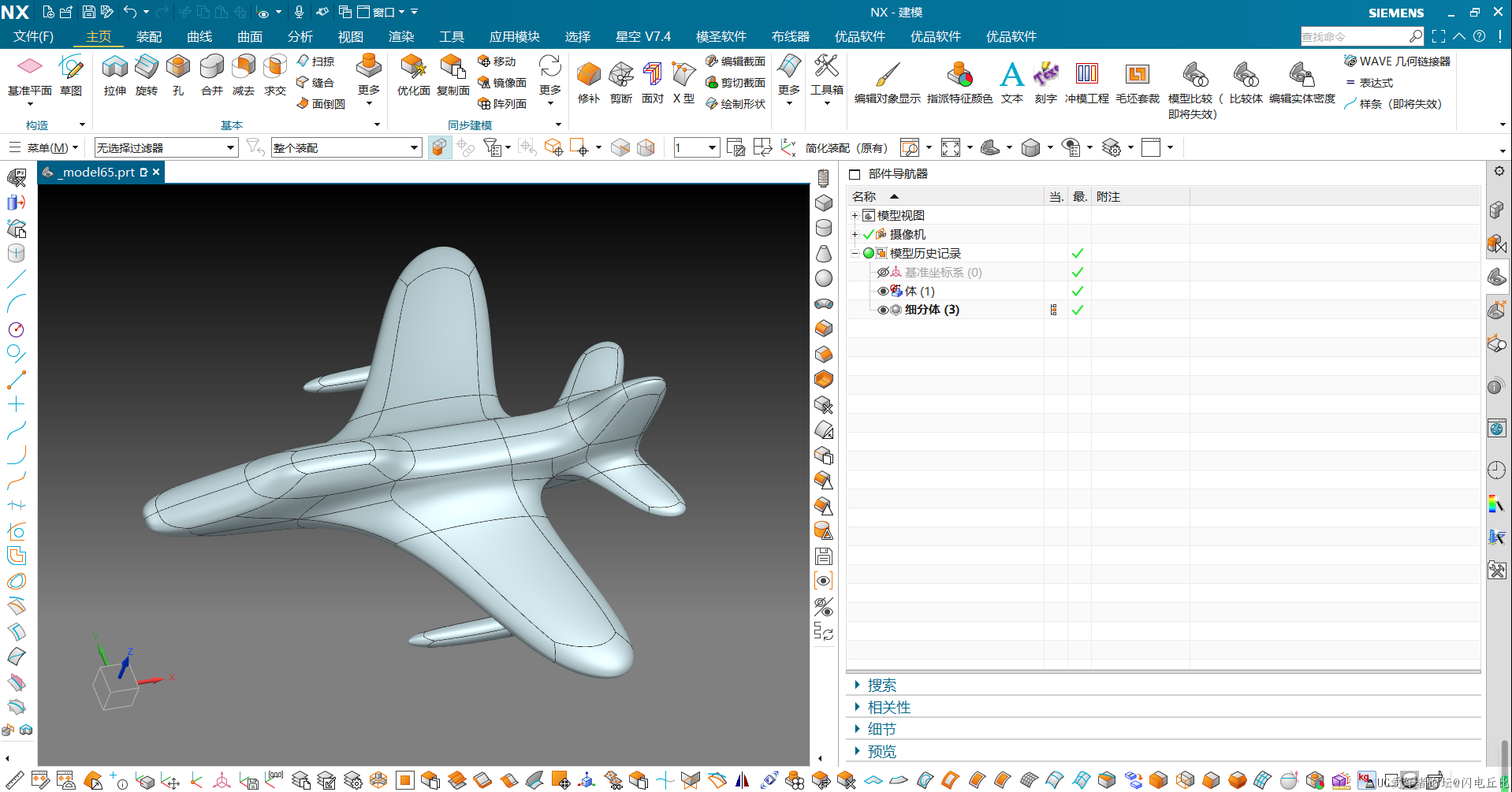Click the 毛坯套裁 blank nesting tool
Image resolution: width=1512 pixels, height=792 pixels.
[x=1138, y=83]
